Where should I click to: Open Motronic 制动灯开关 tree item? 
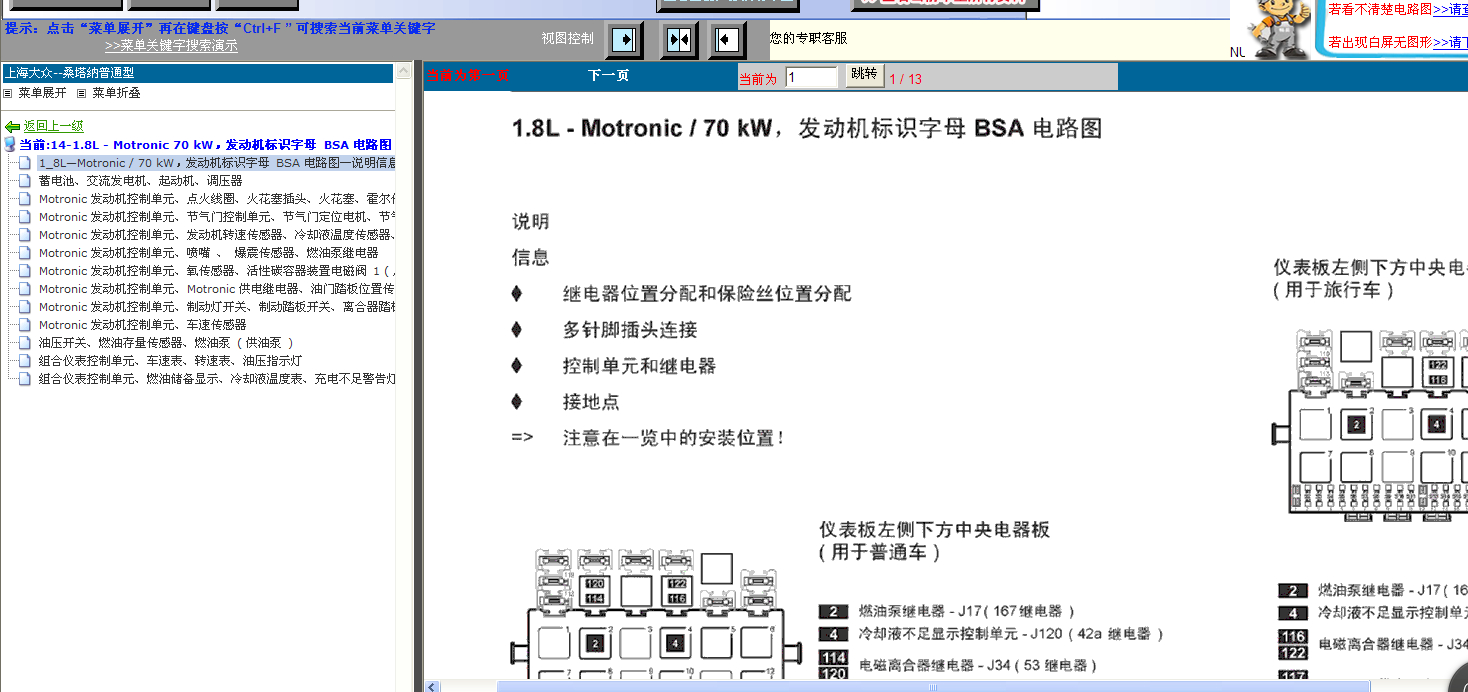tap(217, 307)
